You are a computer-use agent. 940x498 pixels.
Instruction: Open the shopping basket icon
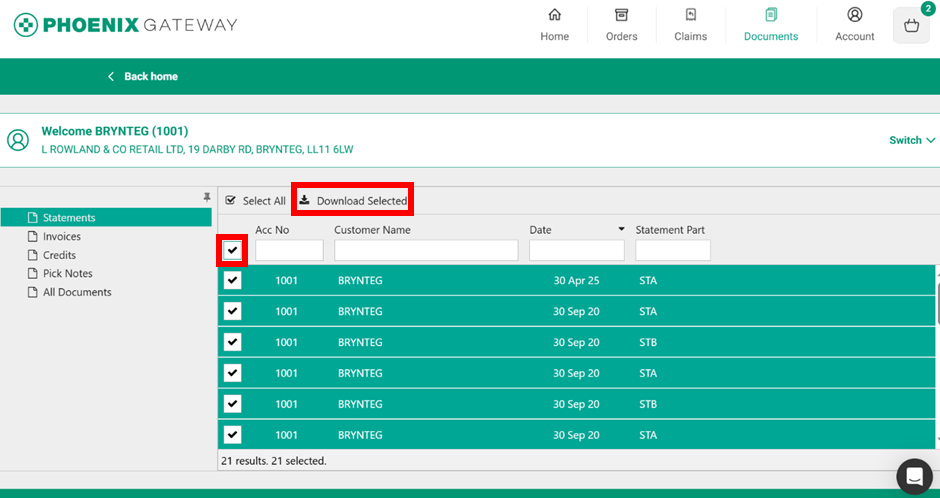click(x=911, y=26)
